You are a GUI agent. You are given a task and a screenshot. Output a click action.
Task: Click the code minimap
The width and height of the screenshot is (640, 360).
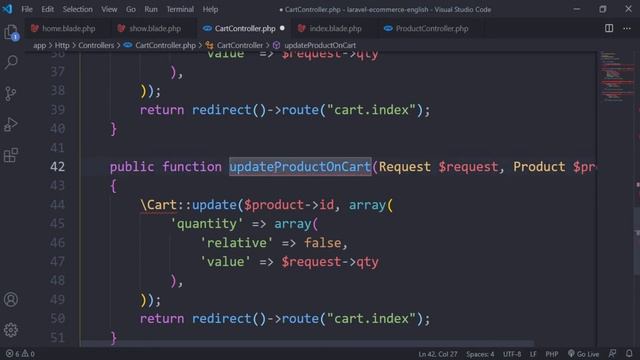click(616, 76)
